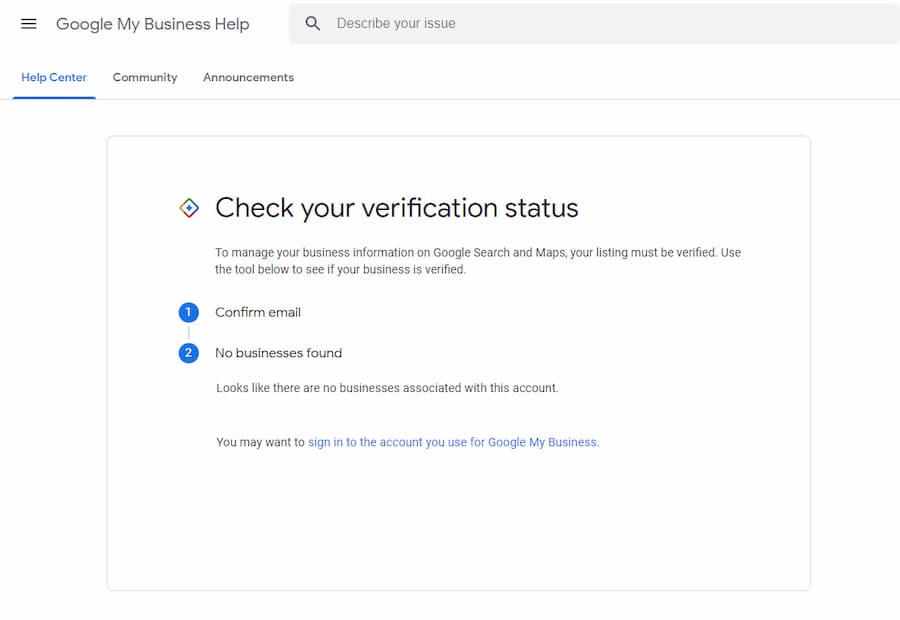Open the Community tab

coord(145,77)
